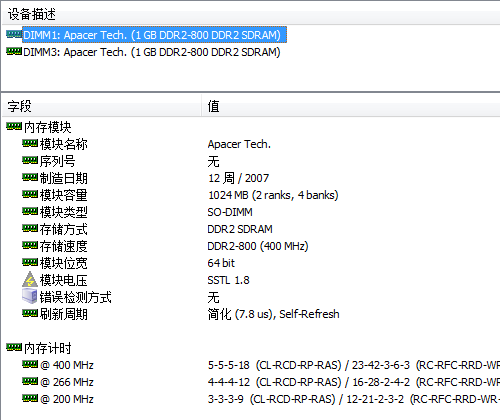
Task: Select the 64 bit value
Action: [x=221, y=263]
